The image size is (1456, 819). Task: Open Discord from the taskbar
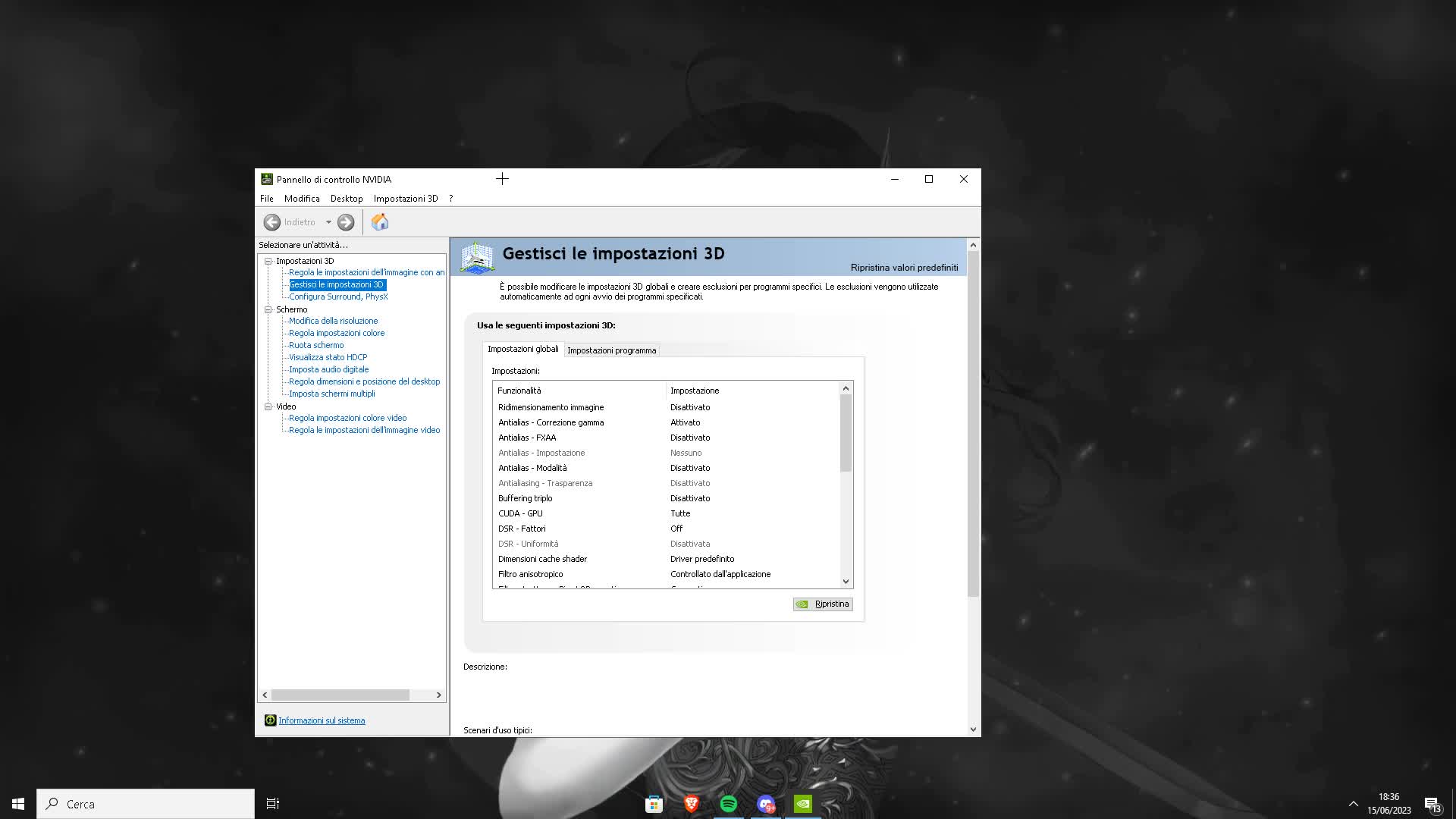(766, 804)
